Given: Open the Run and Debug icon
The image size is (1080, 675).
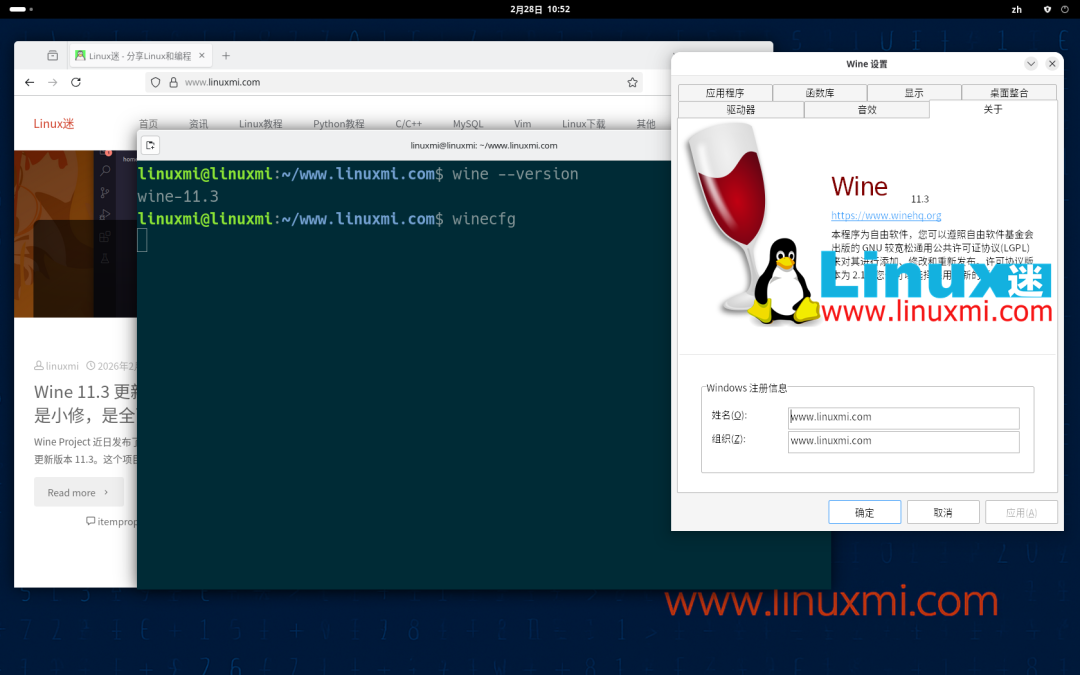Looking at the screenshot, I should pyautogui.click(x=104, y=214).
